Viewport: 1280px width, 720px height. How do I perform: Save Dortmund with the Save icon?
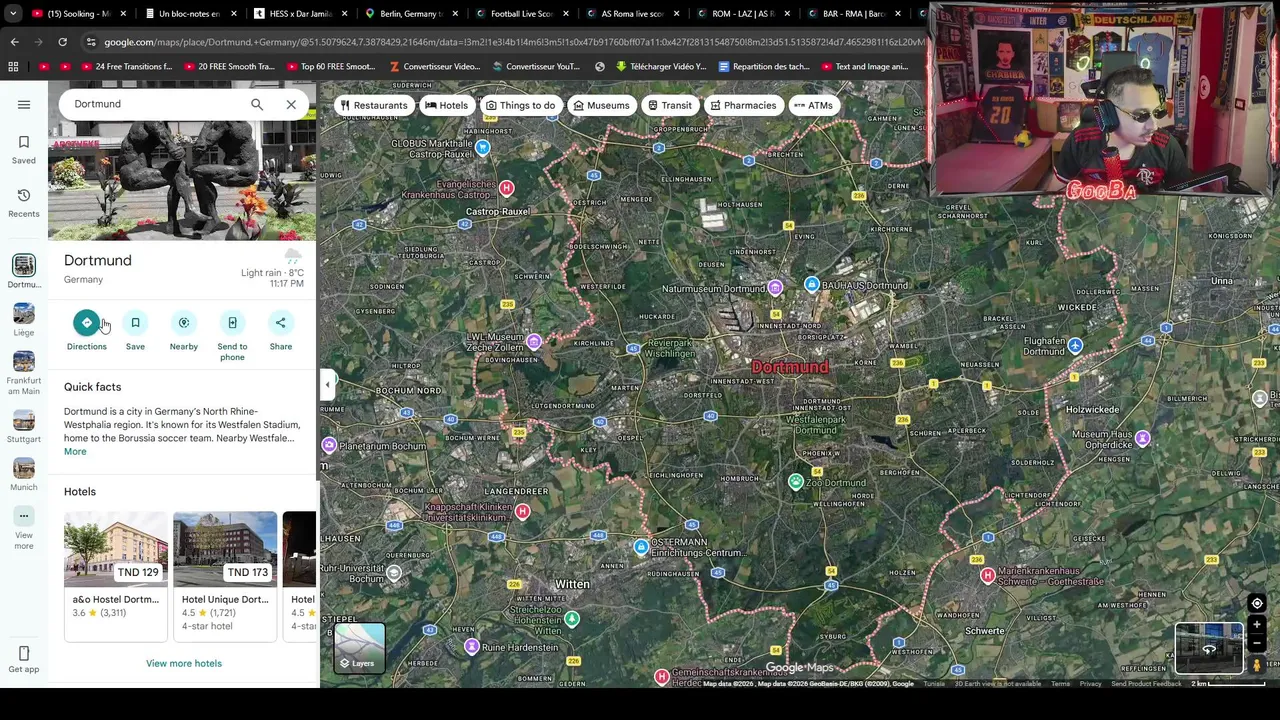135,323
